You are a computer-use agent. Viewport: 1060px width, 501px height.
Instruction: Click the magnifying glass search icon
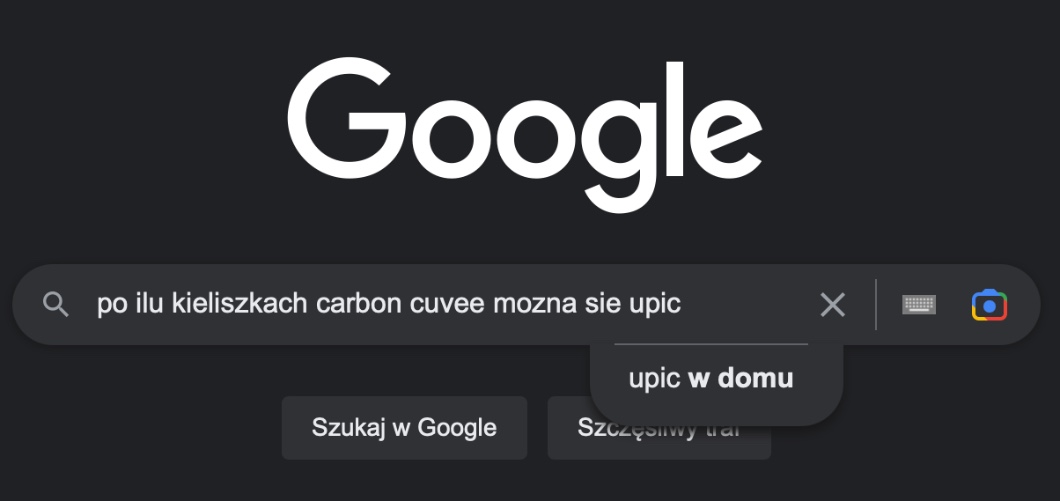(56, 305)
